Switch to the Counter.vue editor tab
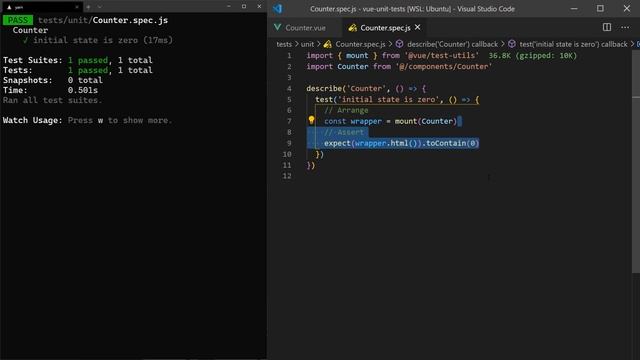This screenshot has height=360, width=640. 305,28
